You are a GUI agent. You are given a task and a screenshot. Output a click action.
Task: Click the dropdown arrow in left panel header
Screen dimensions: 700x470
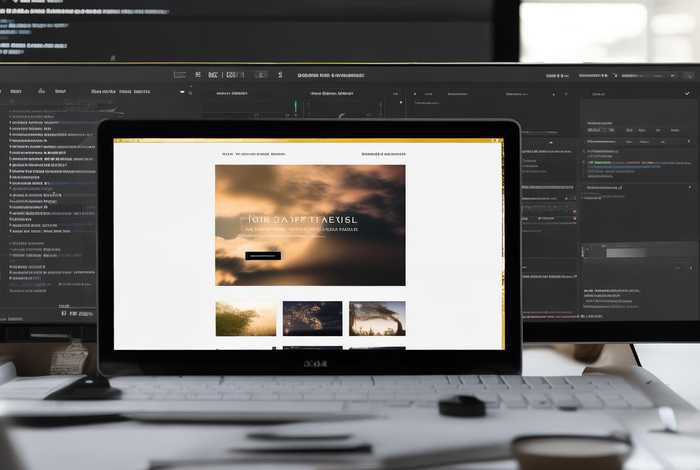click(182, 91)
